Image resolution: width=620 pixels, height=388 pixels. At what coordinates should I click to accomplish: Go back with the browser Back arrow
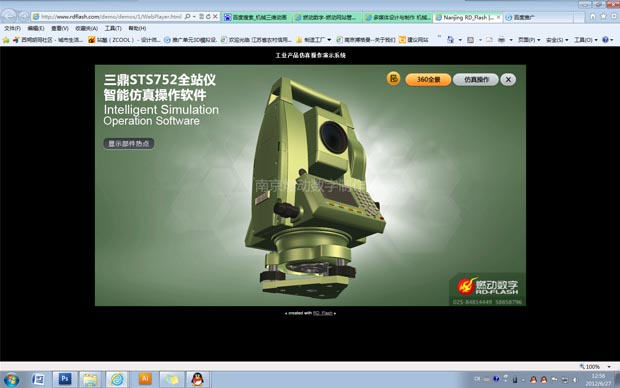point(8,16)
